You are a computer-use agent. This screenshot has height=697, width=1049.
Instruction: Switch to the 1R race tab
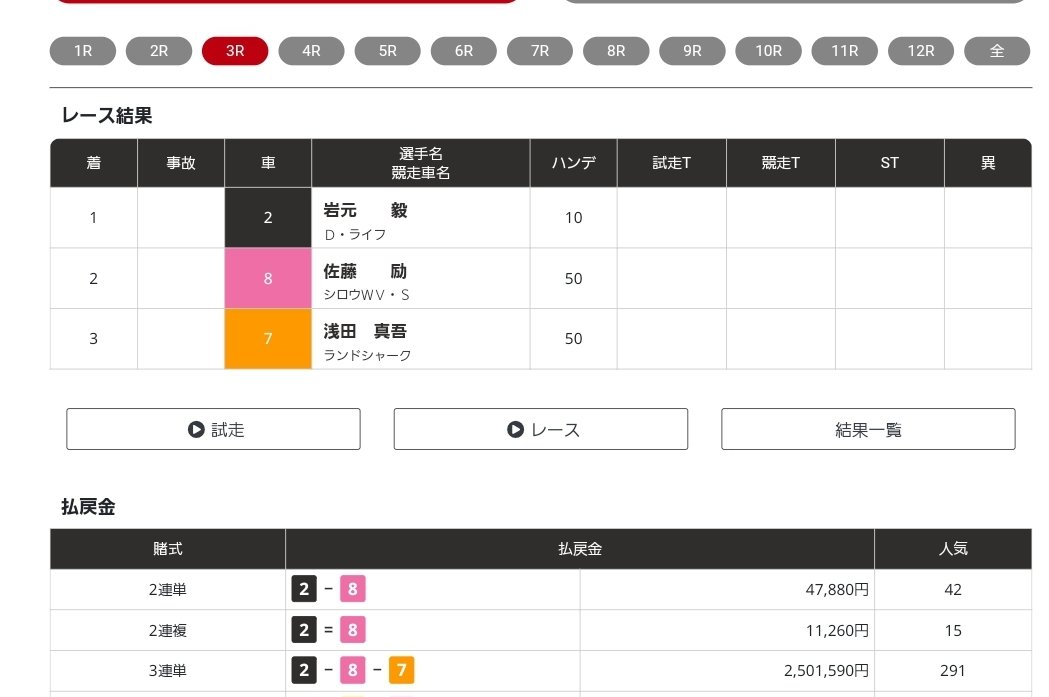tap(83, 51)
